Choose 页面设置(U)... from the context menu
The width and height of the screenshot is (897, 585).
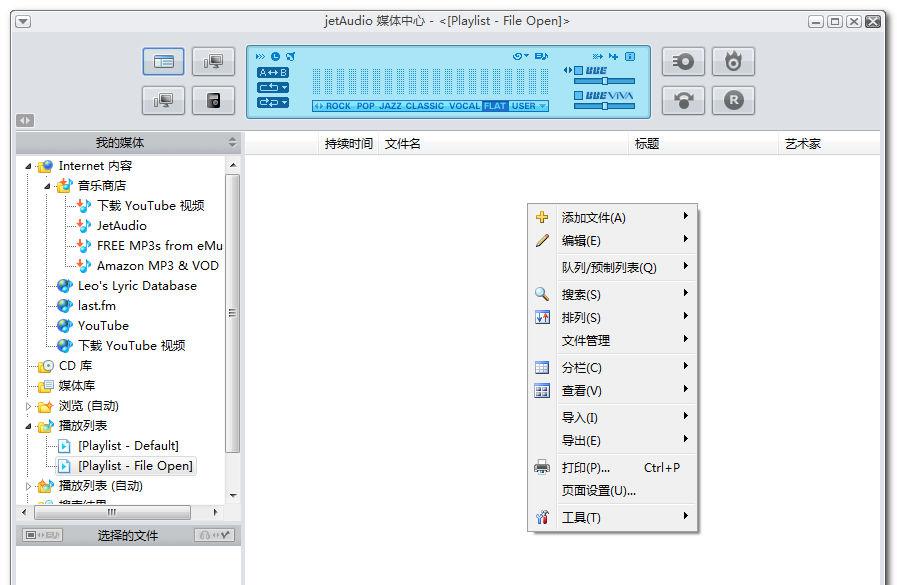(x=612, y=490)
